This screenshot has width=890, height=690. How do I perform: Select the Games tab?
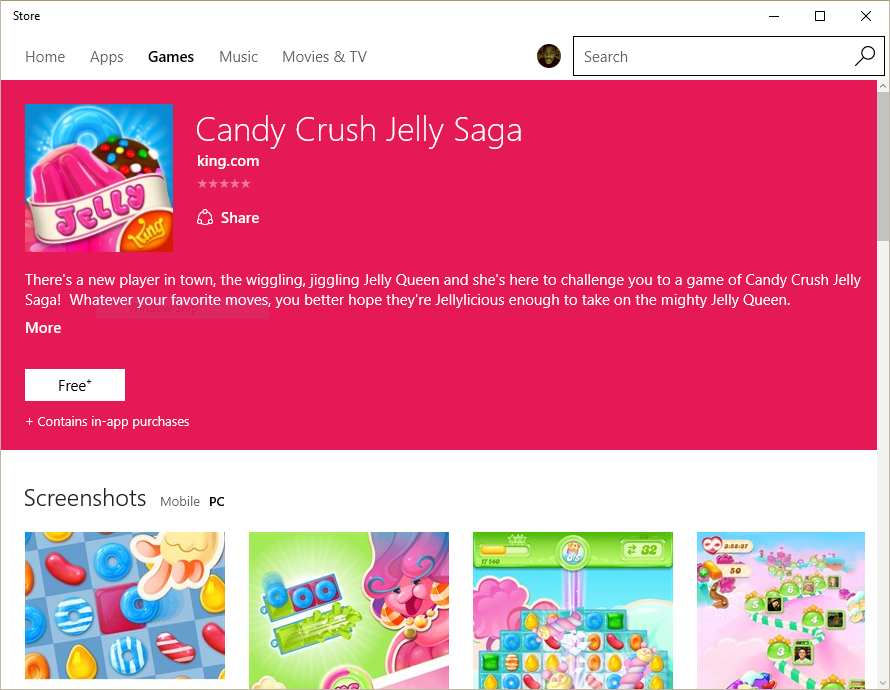171,57
